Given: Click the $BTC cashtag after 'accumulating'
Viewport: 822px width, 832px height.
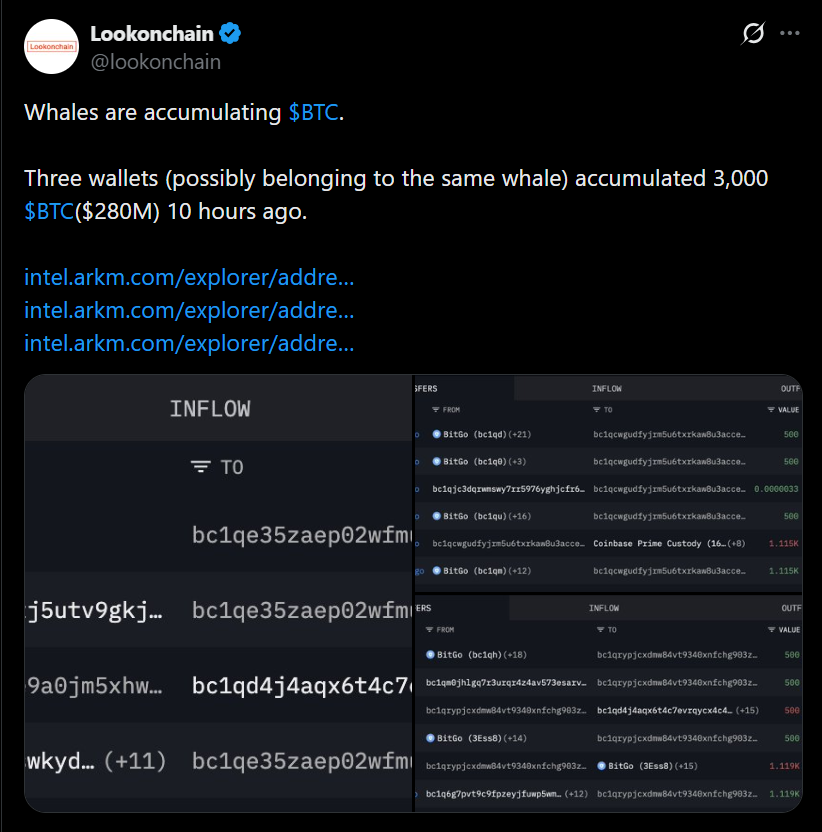Looking at the screenshot, I should click(313, 113).
